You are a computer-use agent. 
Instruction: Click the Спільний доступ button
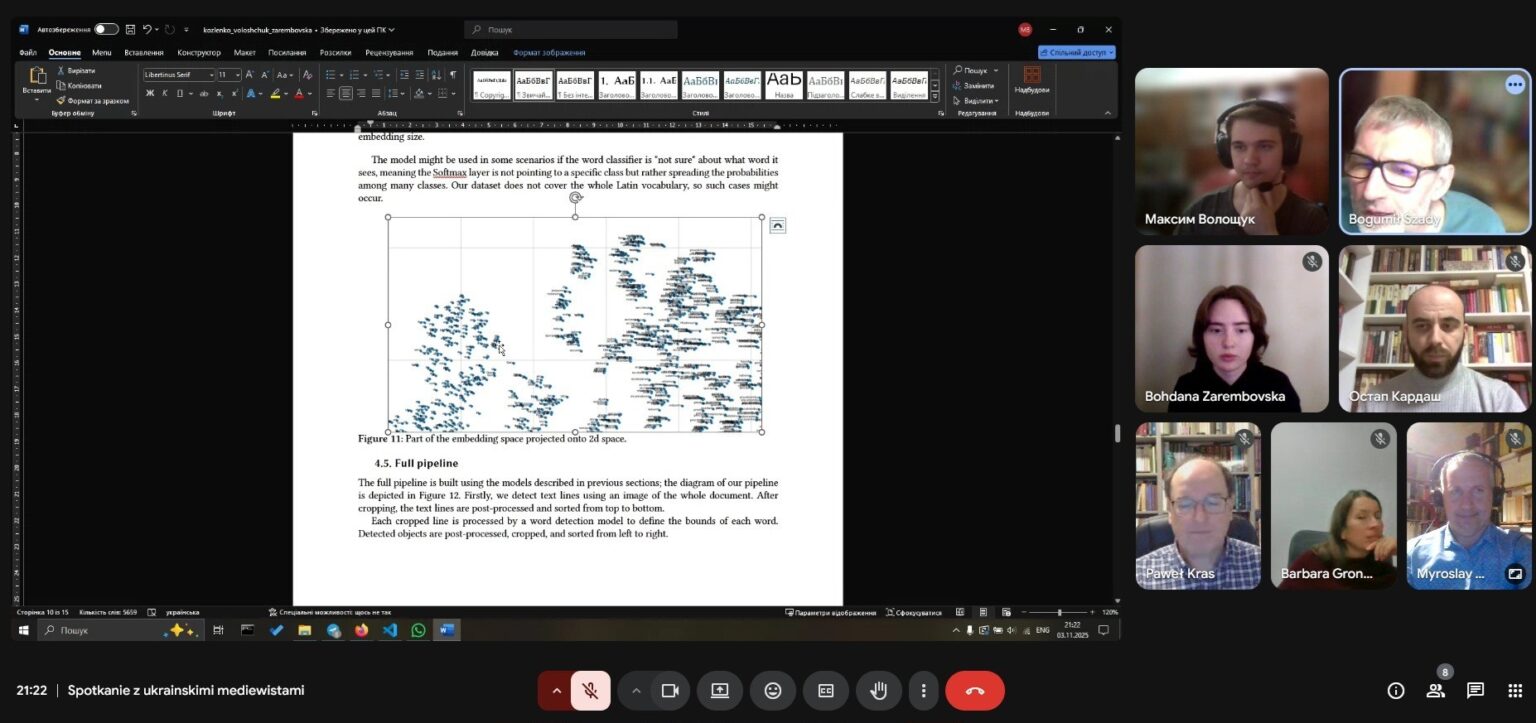[1077, 52]
